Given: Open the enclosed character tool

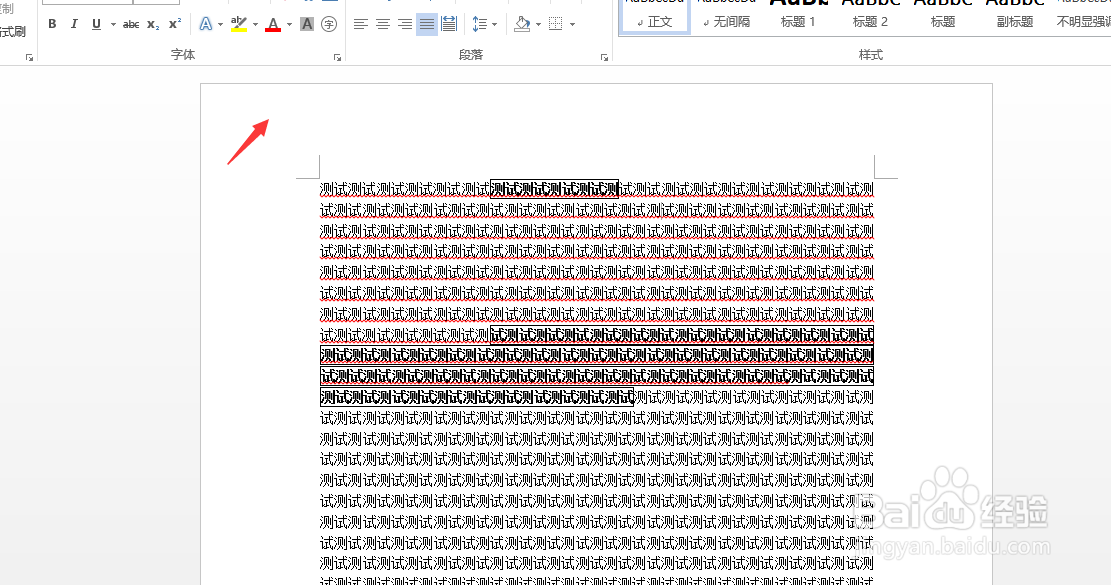Looking at the screenshot, I should click(x=329, y=24).
